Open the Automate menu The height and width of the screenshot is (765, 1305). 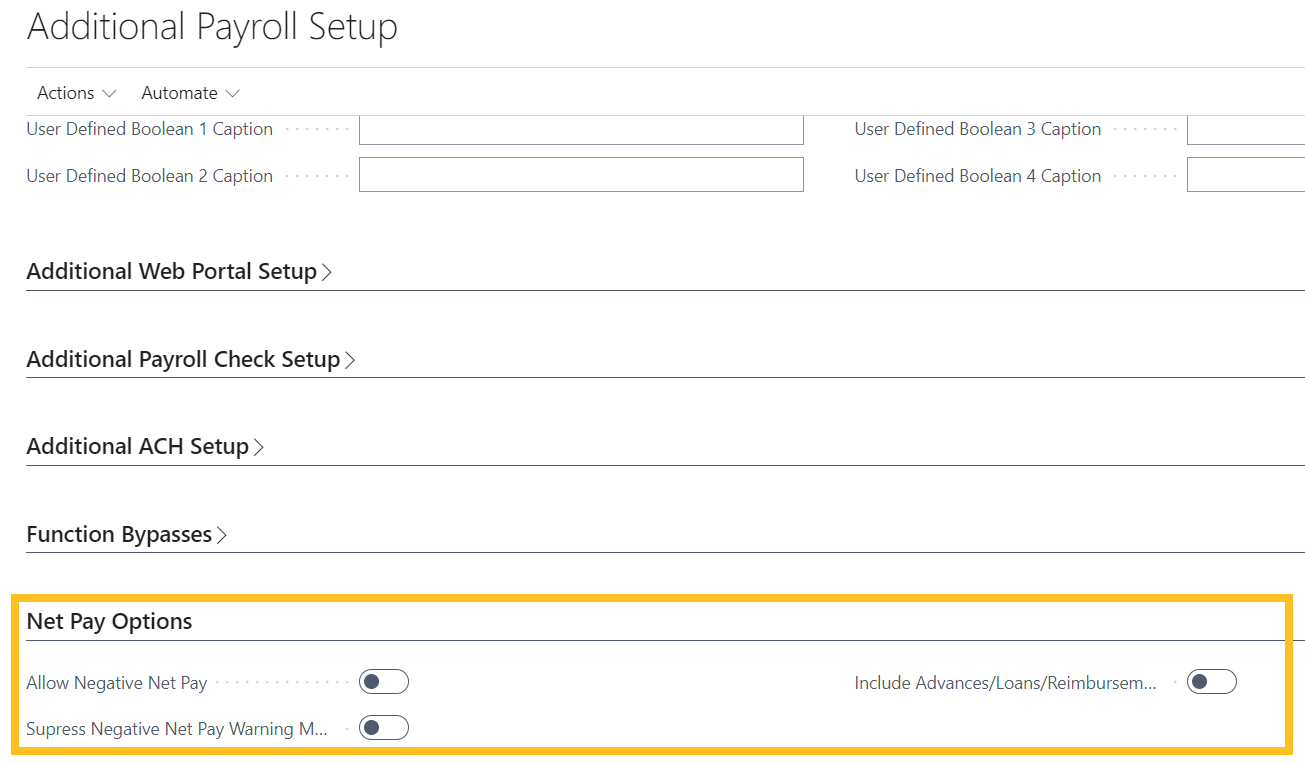pos(179,93)
